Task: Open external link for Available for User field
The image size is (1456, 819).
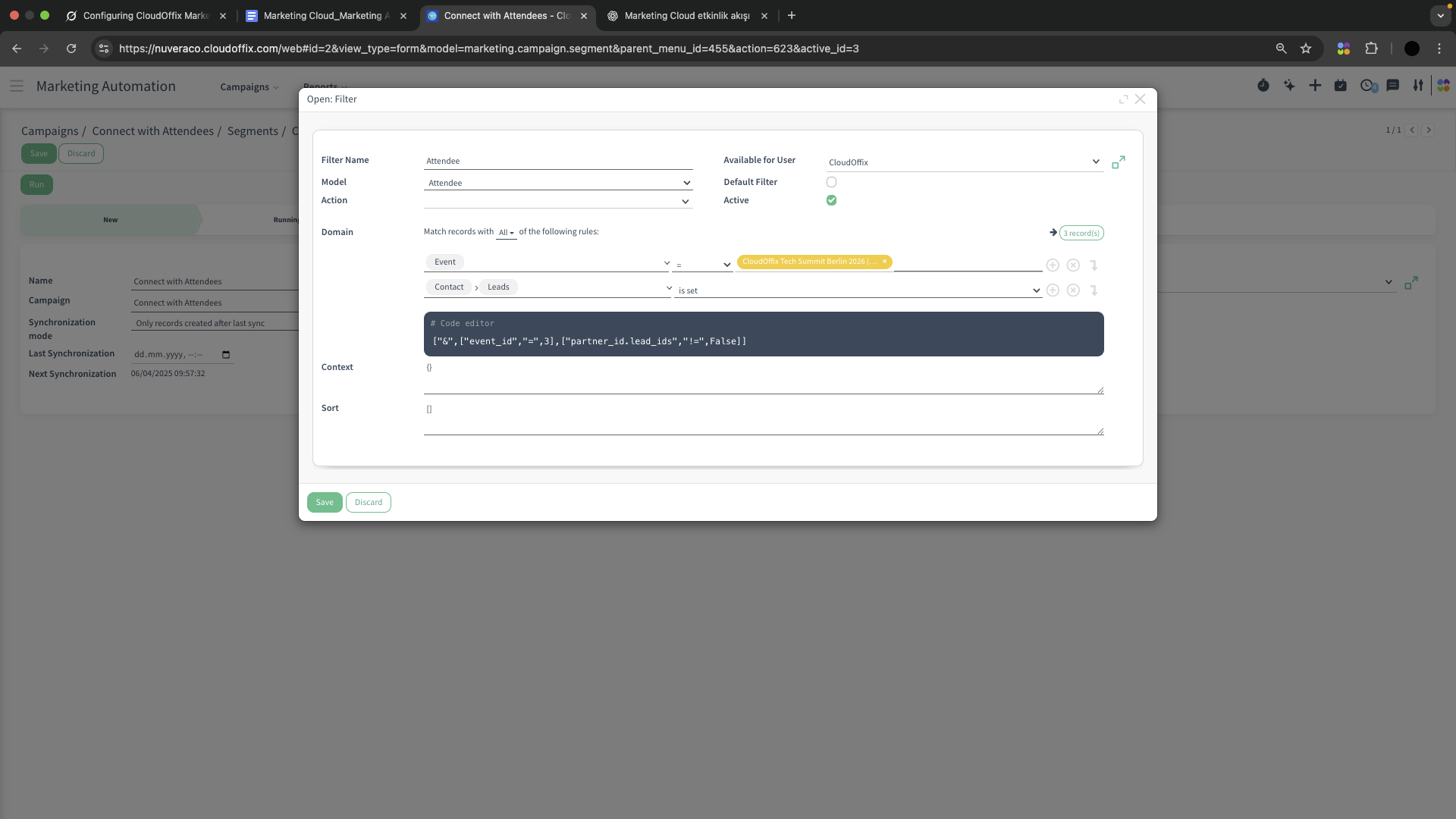Action: point(1119,162)
